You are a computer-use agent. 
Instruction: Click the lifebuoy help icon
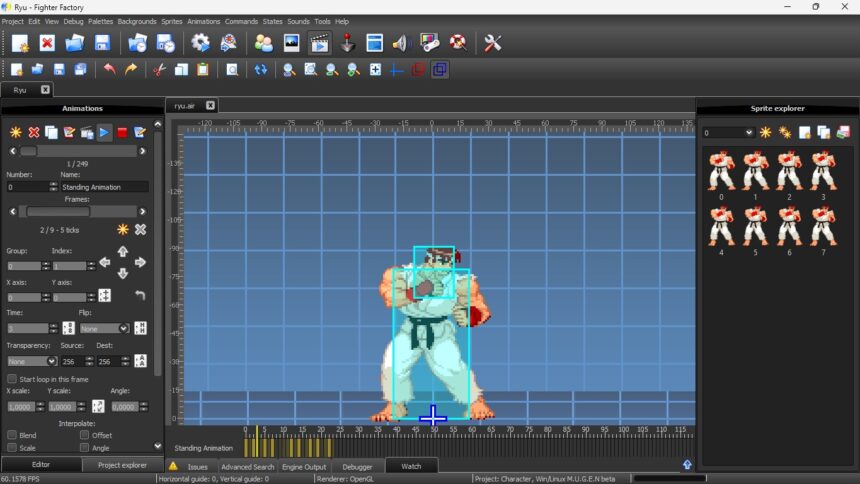pos(458,43)
